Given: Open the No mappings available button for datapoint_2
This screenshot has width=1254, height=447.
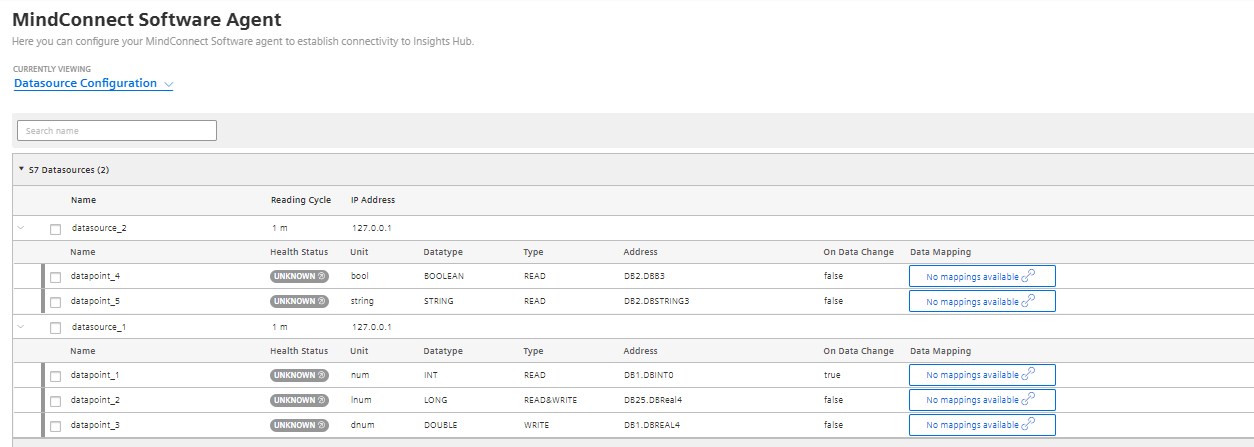Looking at the screenshot, I should point(982,400).
